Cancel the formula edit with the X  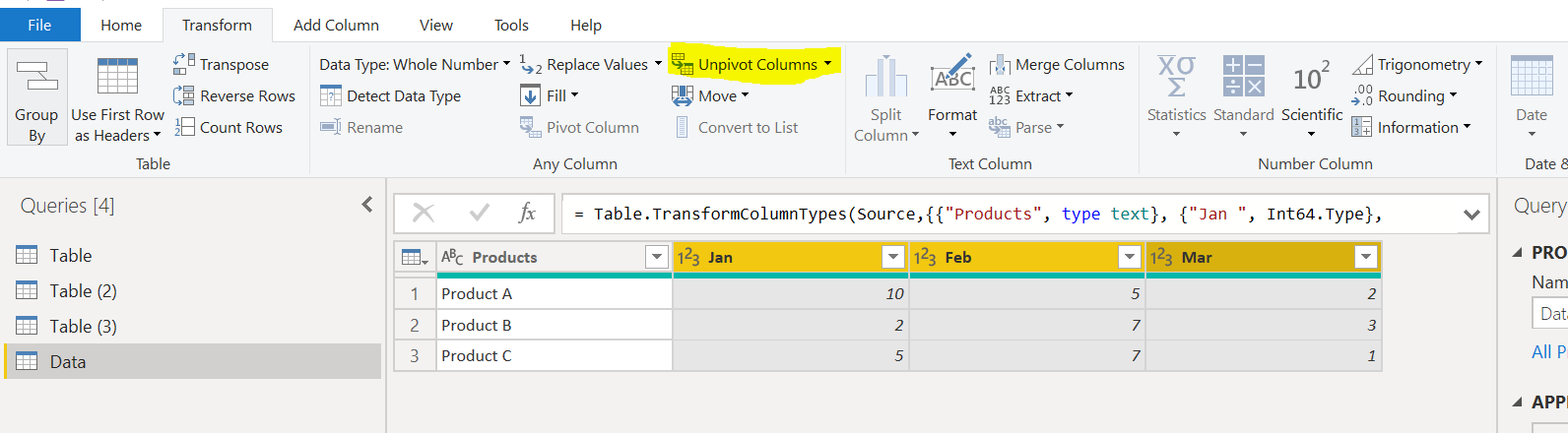424,213
